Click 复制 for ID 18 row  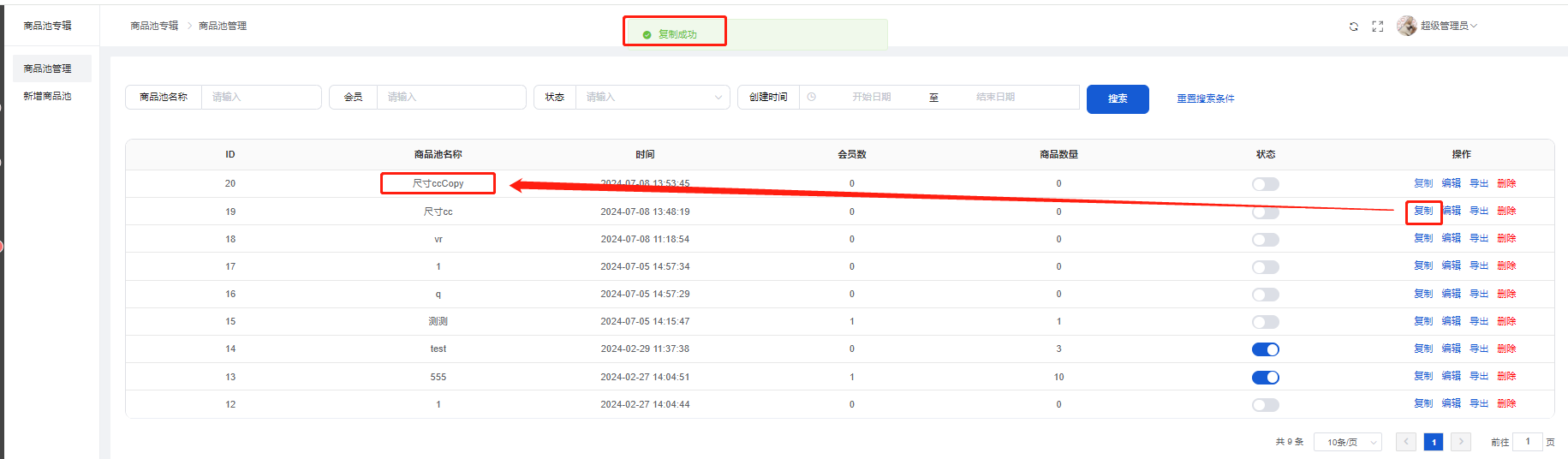pyautogui.click(x=1423, y=238)
